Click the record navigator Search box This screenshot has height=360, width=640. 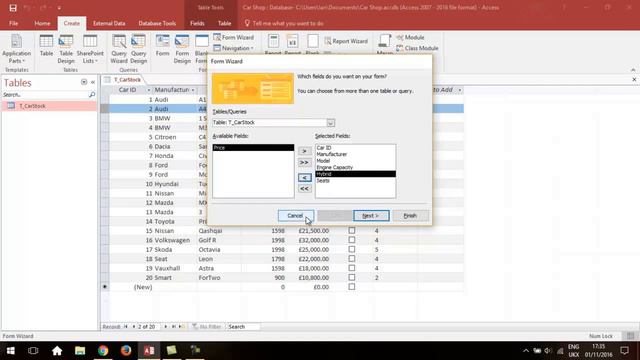click(243, 327)
